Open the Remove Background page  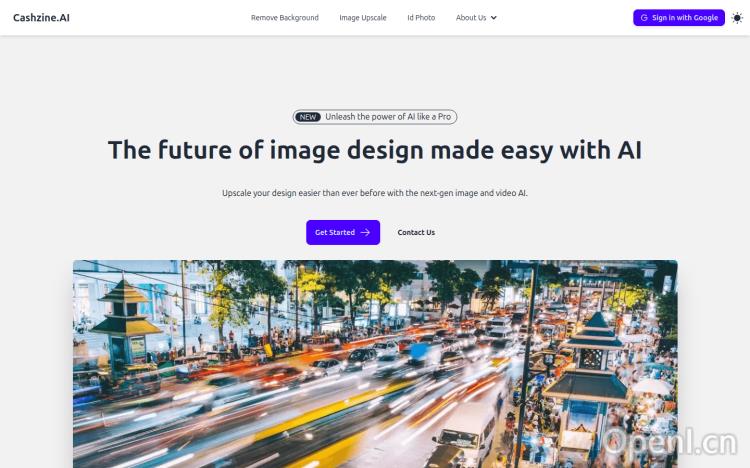(284, 18)
